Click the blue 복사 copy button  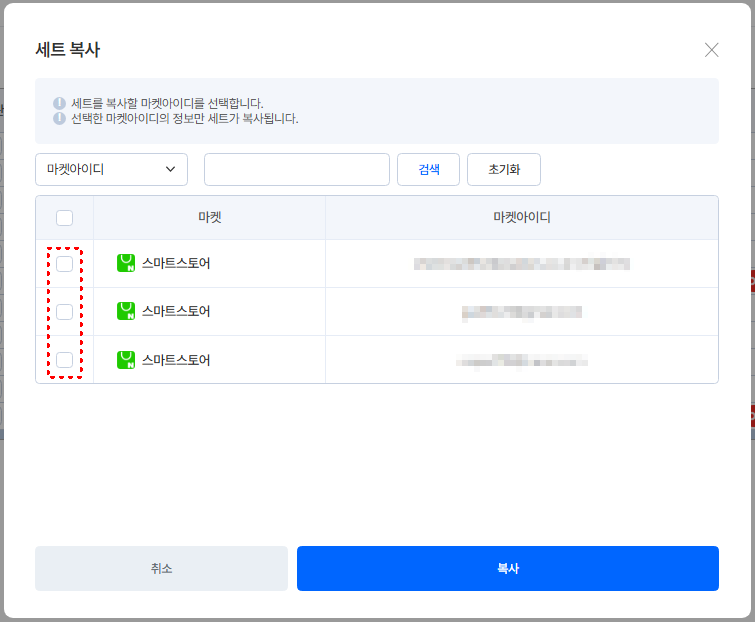(x=508, y=569)
